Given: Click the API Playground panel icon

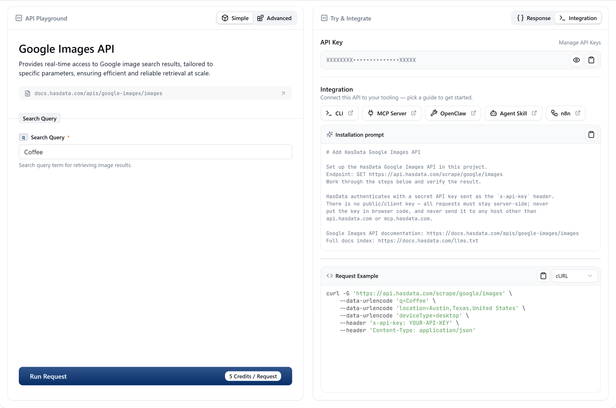Looking at the screenshot, I should click(18, 18).
